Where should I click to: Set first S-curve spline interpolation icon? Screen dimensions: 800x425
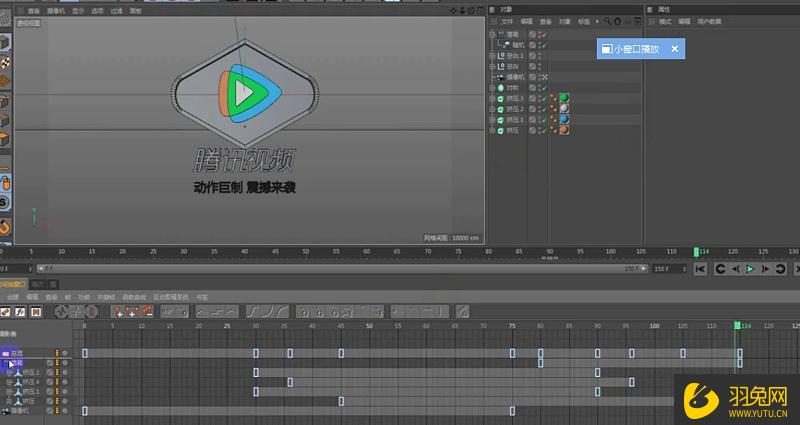click(253, 311)
